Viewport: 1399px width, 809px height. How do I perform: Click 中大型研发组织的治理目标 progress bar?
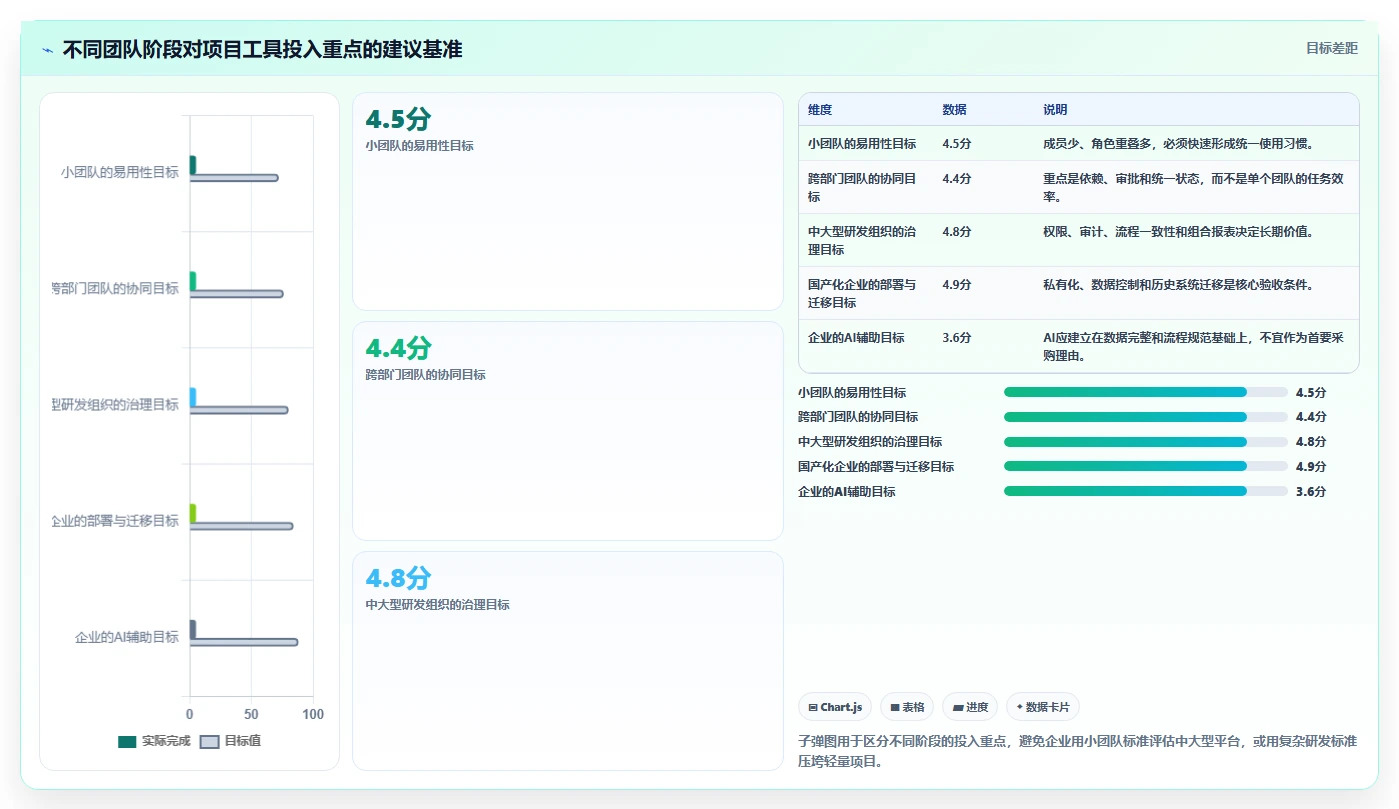(1145, 442)
